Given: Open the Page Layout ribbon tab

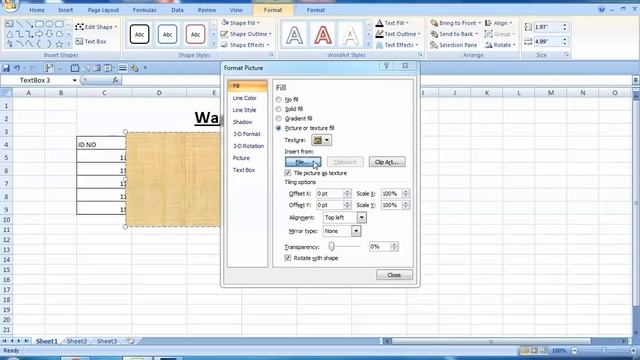Looking at the screenshot, I should tap(103, 10).
